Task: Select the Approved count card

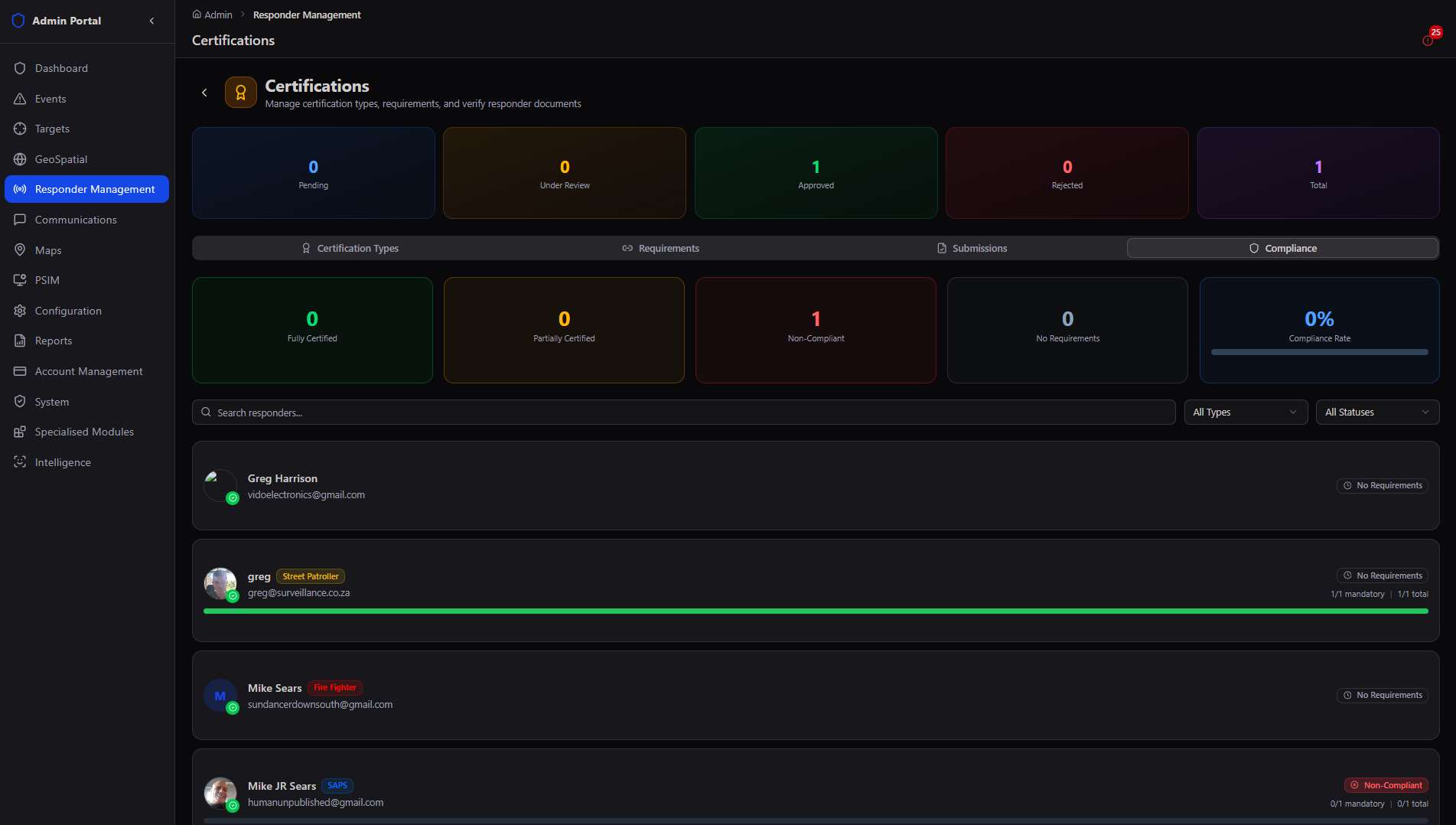Action: tap(816, 173)
